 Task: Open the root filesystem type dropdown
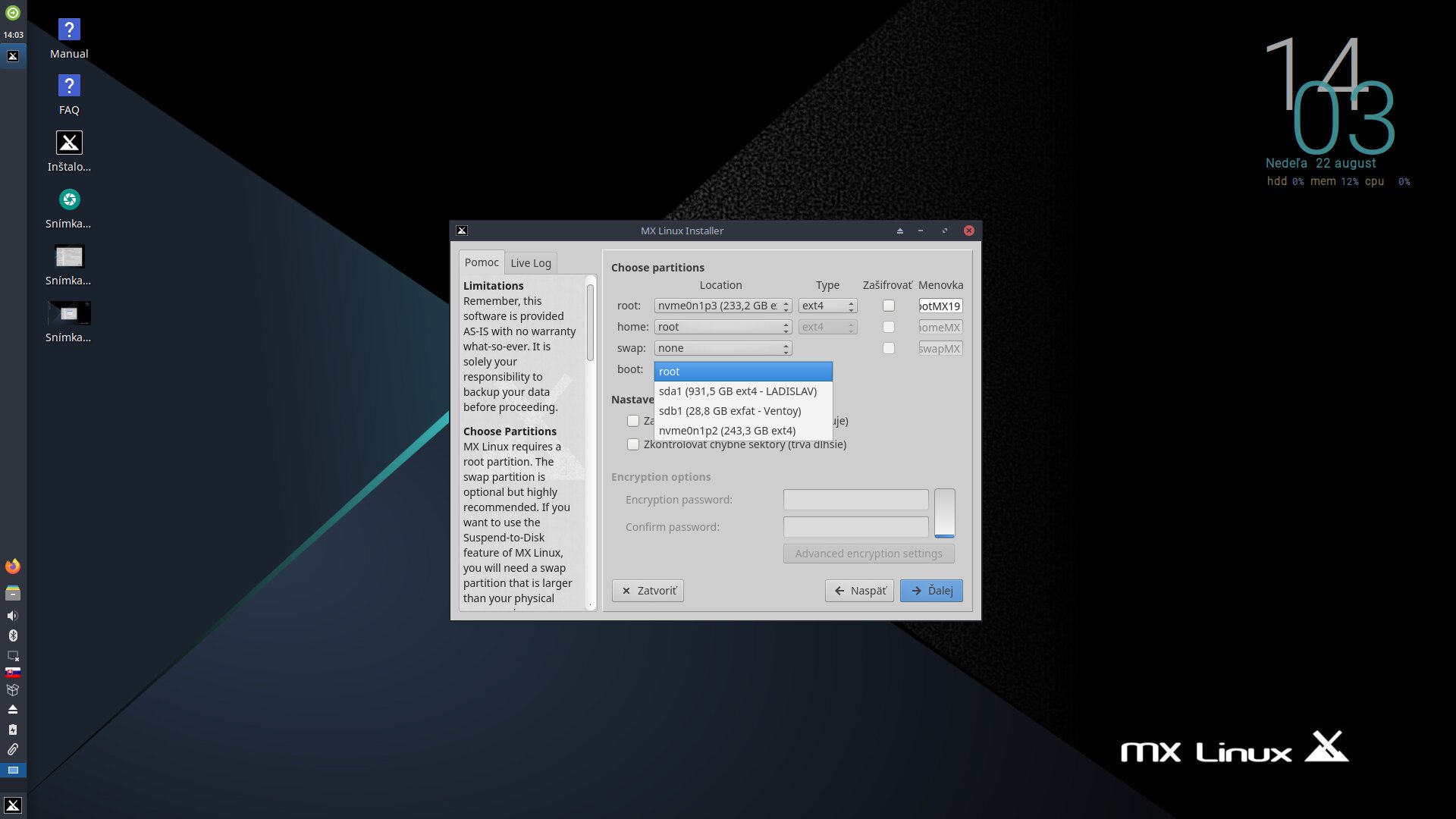(827, 306)
